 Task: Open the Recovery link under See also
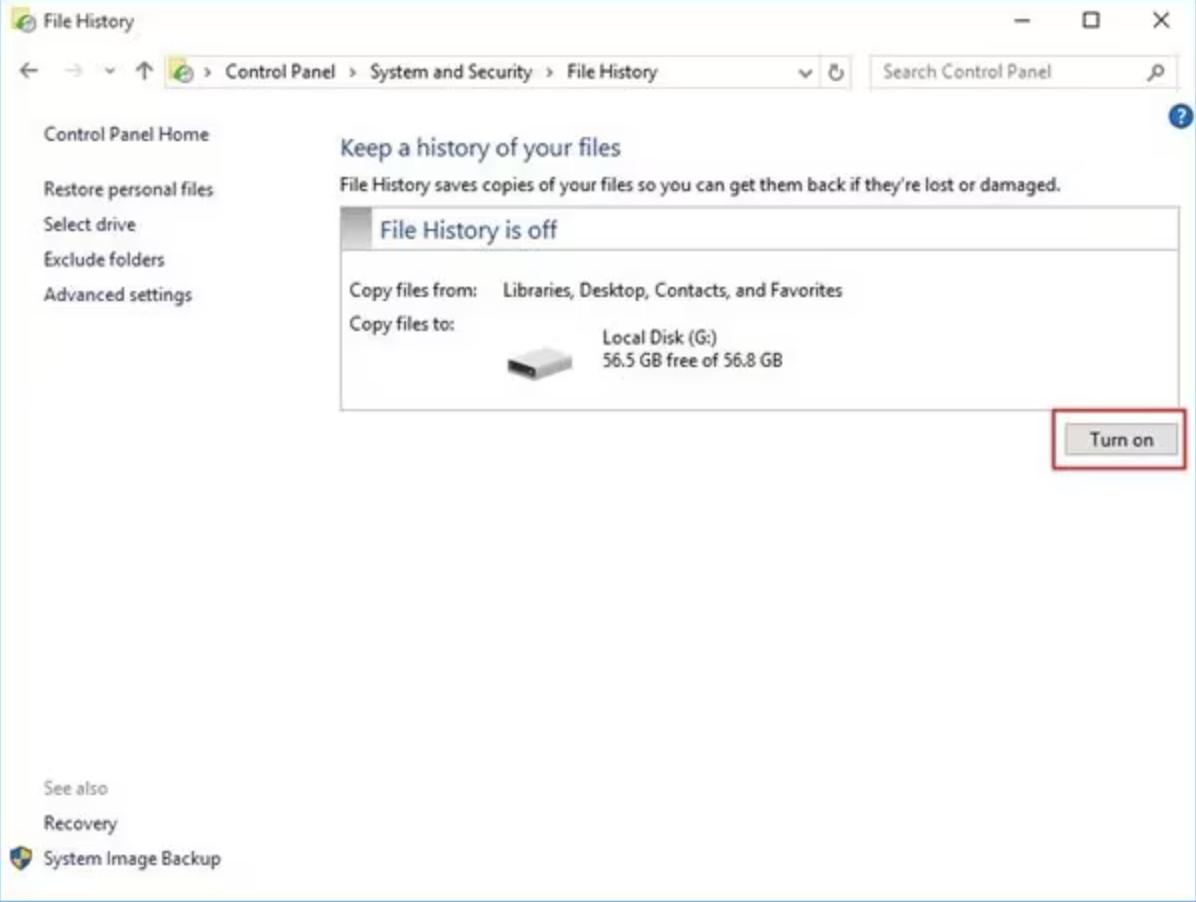(x=80, y=823)
